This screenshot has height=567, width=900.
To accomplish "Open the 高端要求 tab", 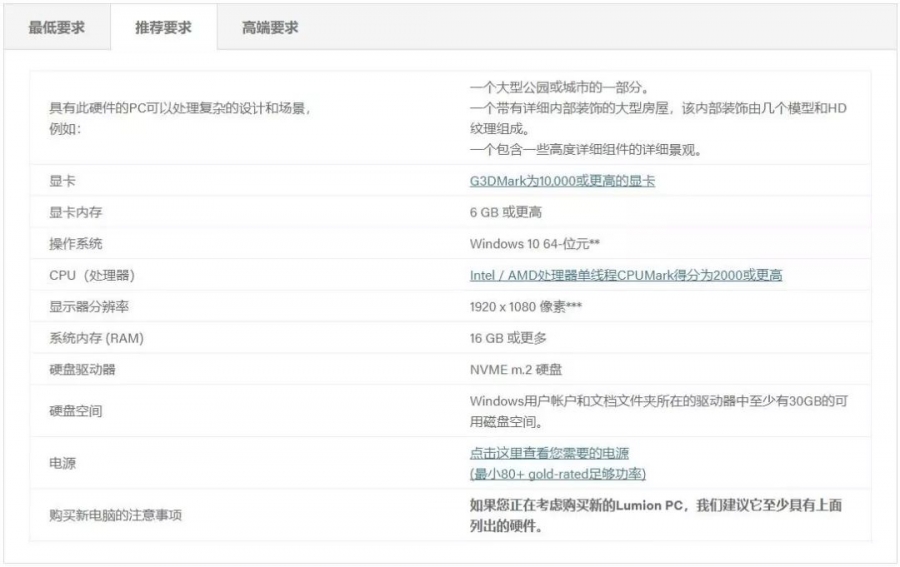I will [270, 28].
